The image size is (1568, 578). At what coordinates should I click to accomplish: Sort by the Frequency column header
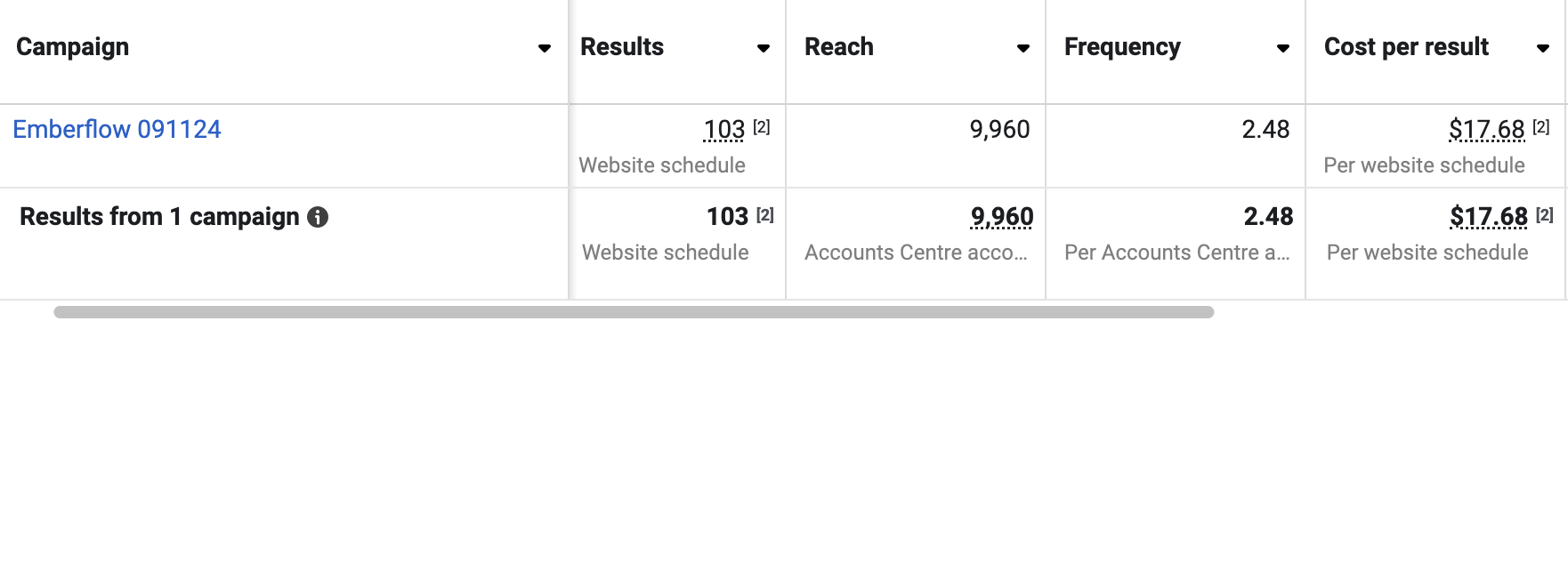tap(1122, 47)
